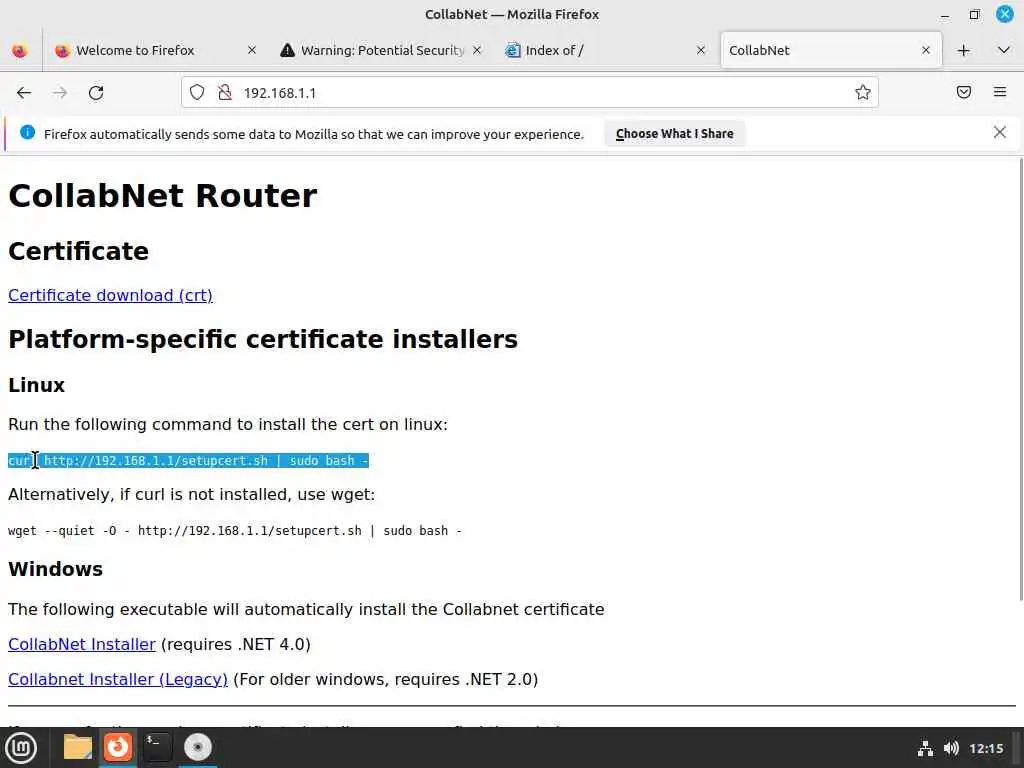
Task: Click the CollabNet Router heading
Action: [x=163, y=195]
